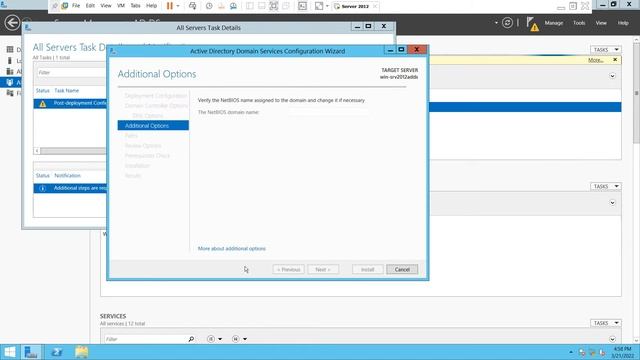This screenshot has height=360, width=640.
Task: Click Server Manager back arrow button
Action: click(13, 22)
